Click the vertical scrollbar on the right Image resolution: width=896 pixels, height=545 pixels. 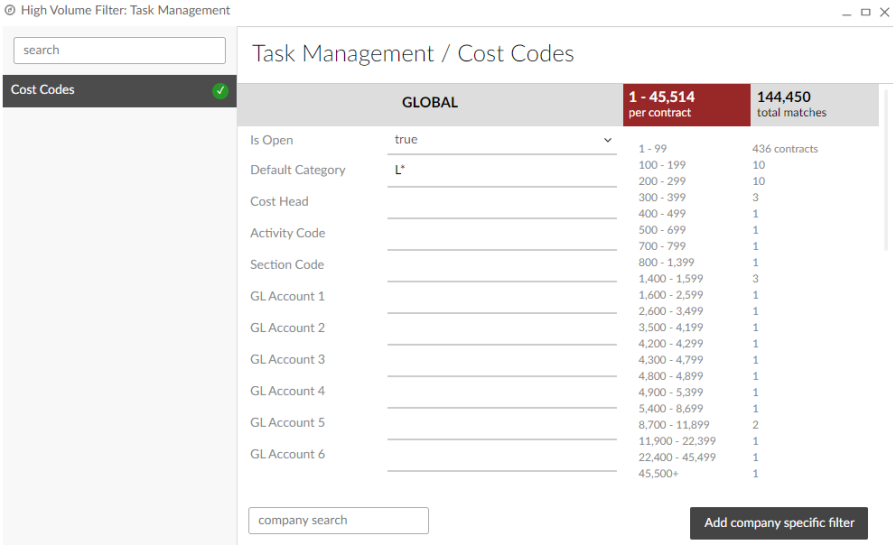pos(887,170)
